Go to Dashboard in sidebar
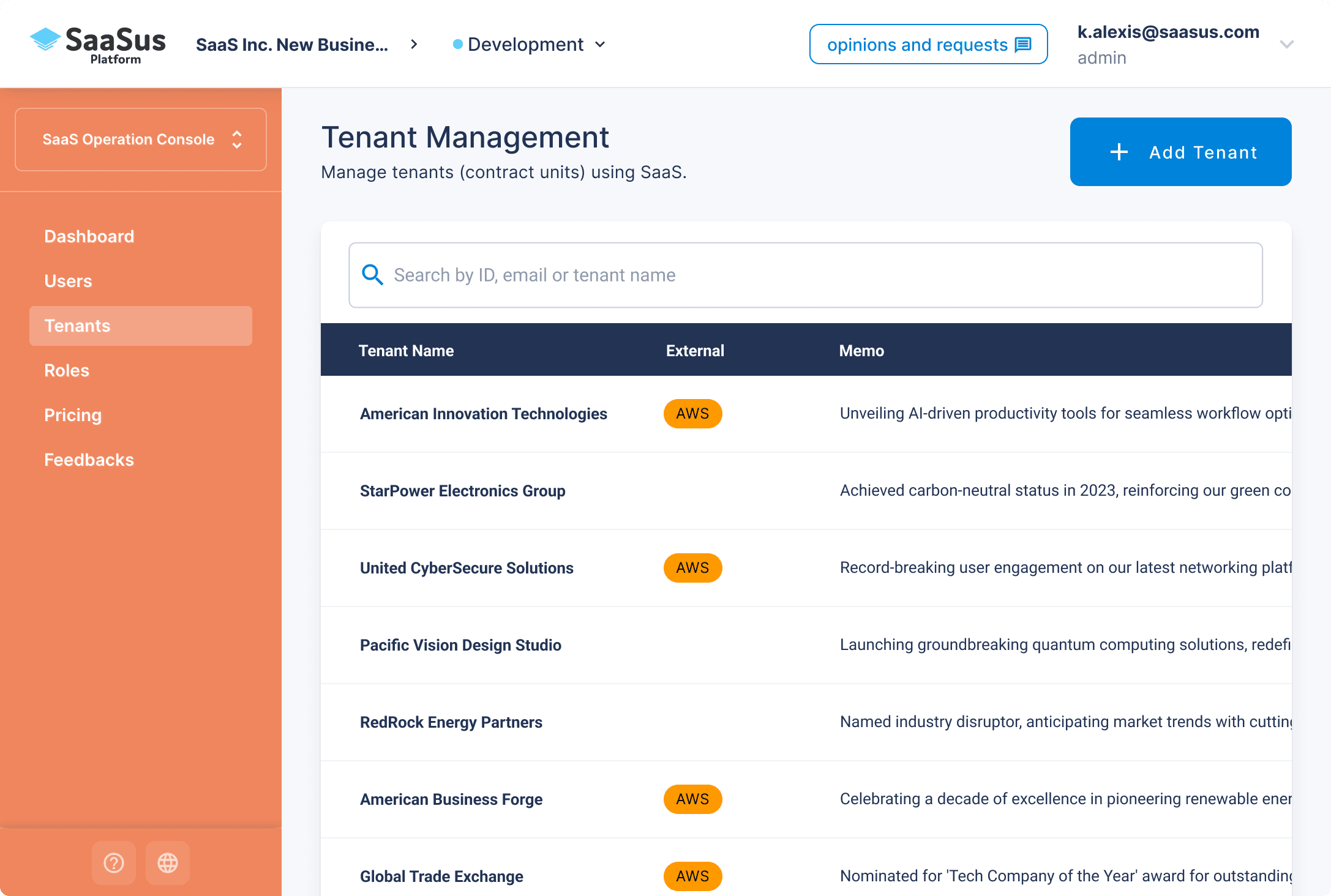Screen dimensions: 1331x896 (x=89, y=236)
